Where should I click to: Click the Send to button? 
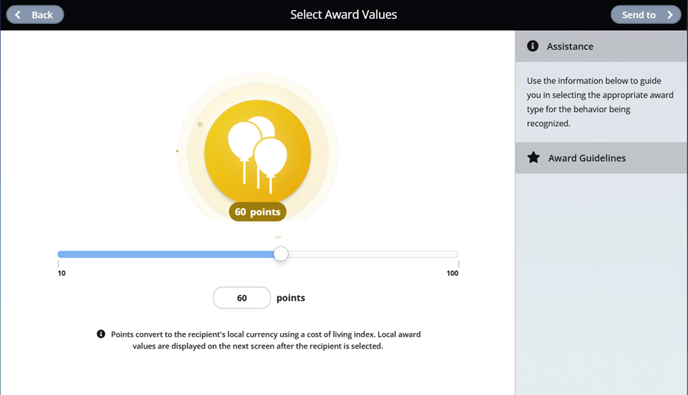pyautogui.click(x=645, y=15)
